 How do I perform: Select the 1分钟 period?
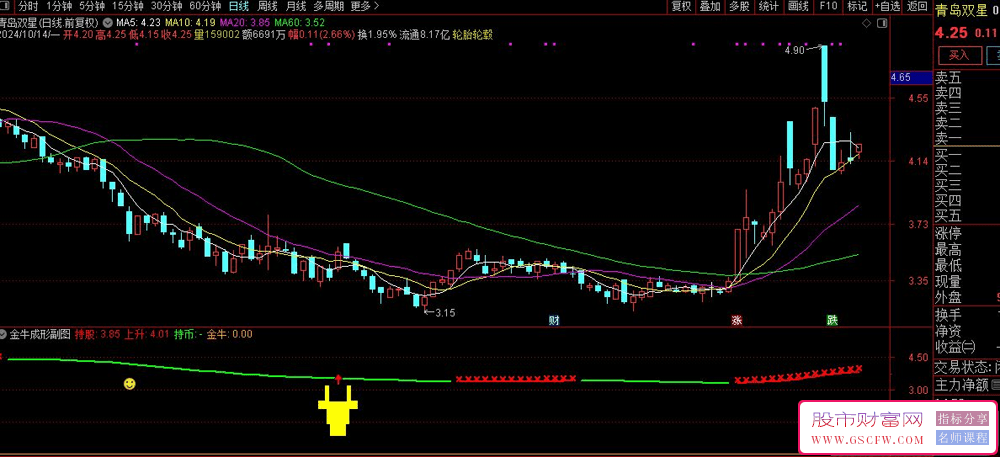[59, 6]
